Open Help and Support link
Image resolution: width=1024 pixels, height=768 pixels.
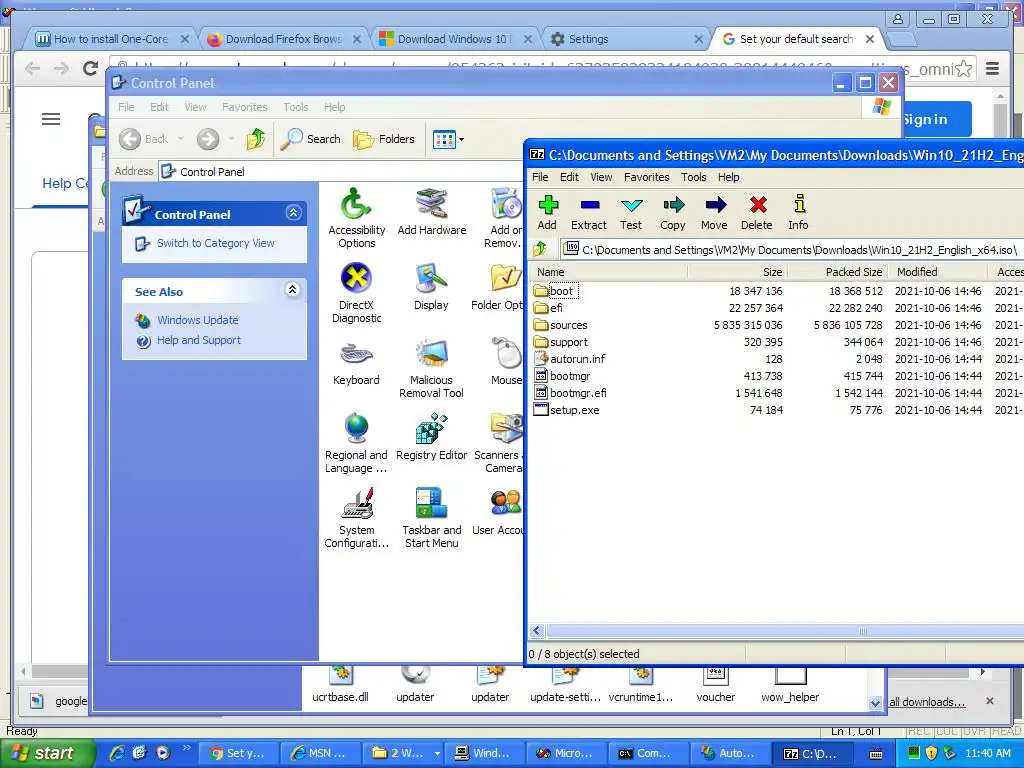pos(199,340)
